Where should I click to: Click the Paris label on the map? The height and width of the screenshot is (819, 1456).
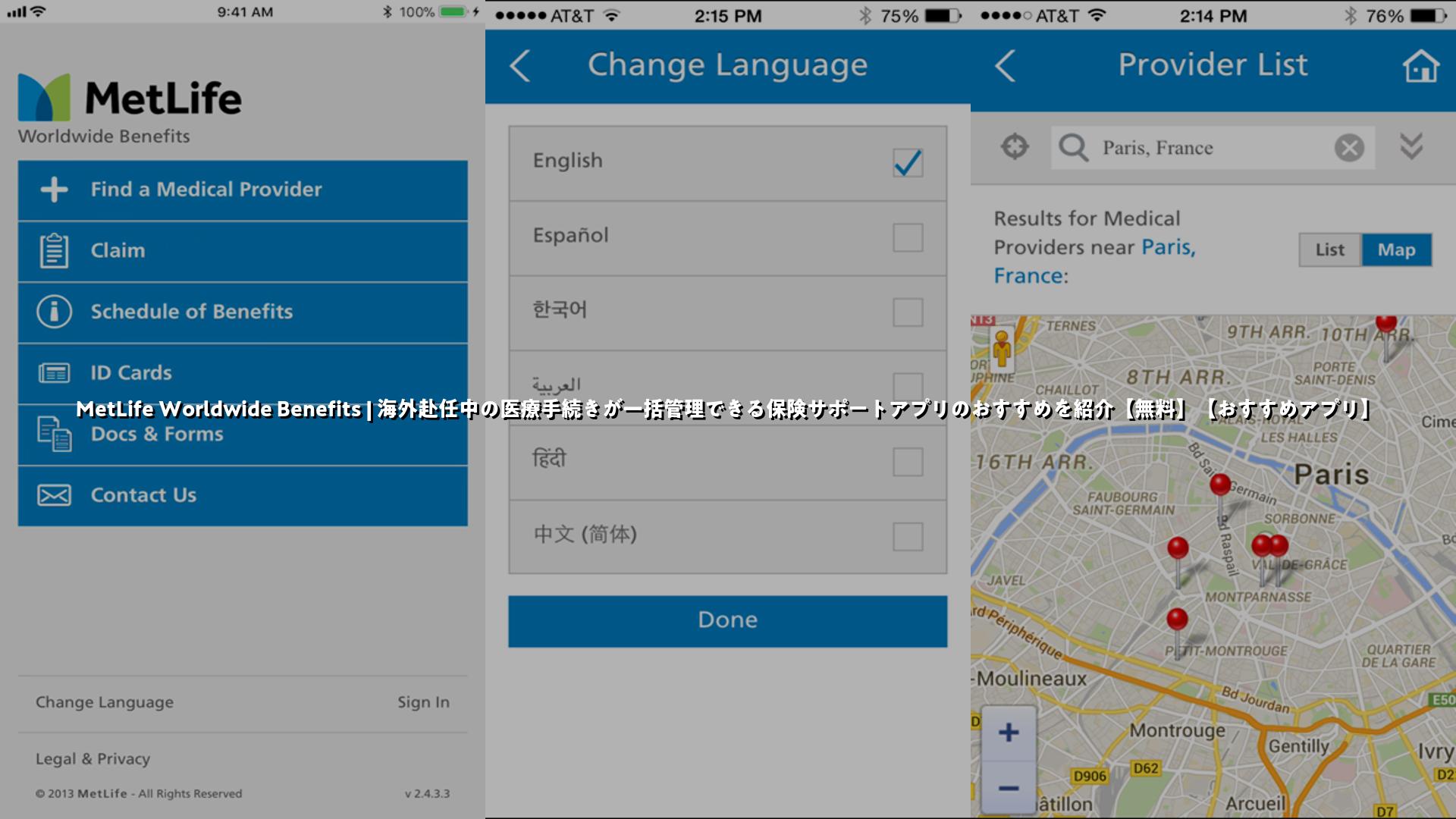coord(1332,475)
